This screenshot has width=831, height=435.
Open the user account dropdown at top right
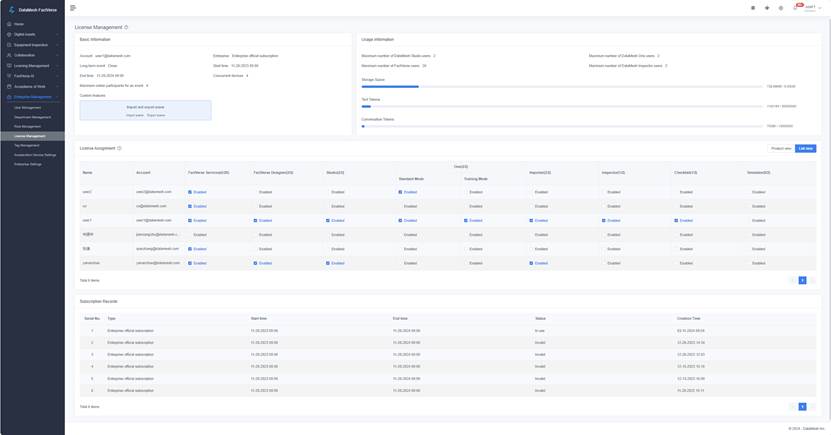[813, 8]
